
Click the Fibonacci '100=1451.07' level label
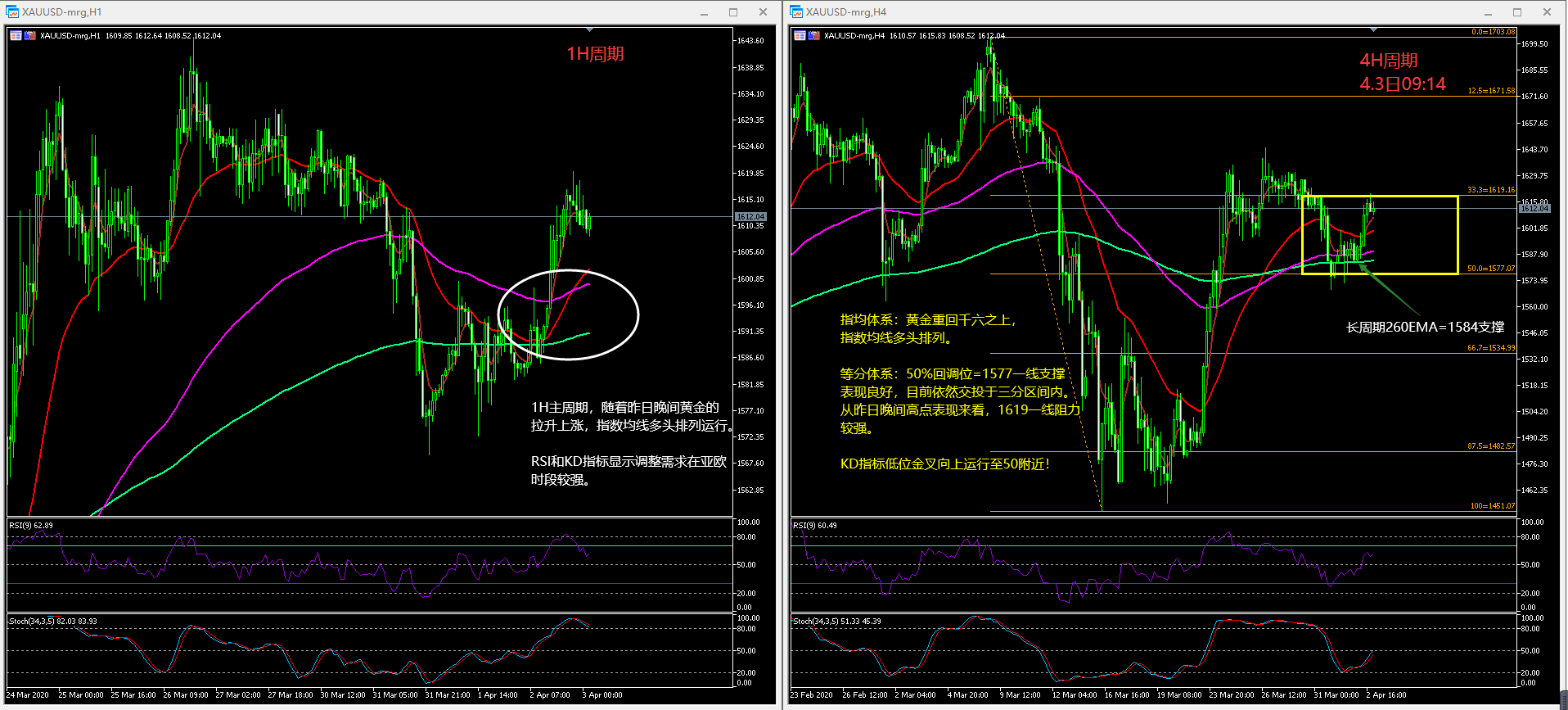tap(1493, 505)
